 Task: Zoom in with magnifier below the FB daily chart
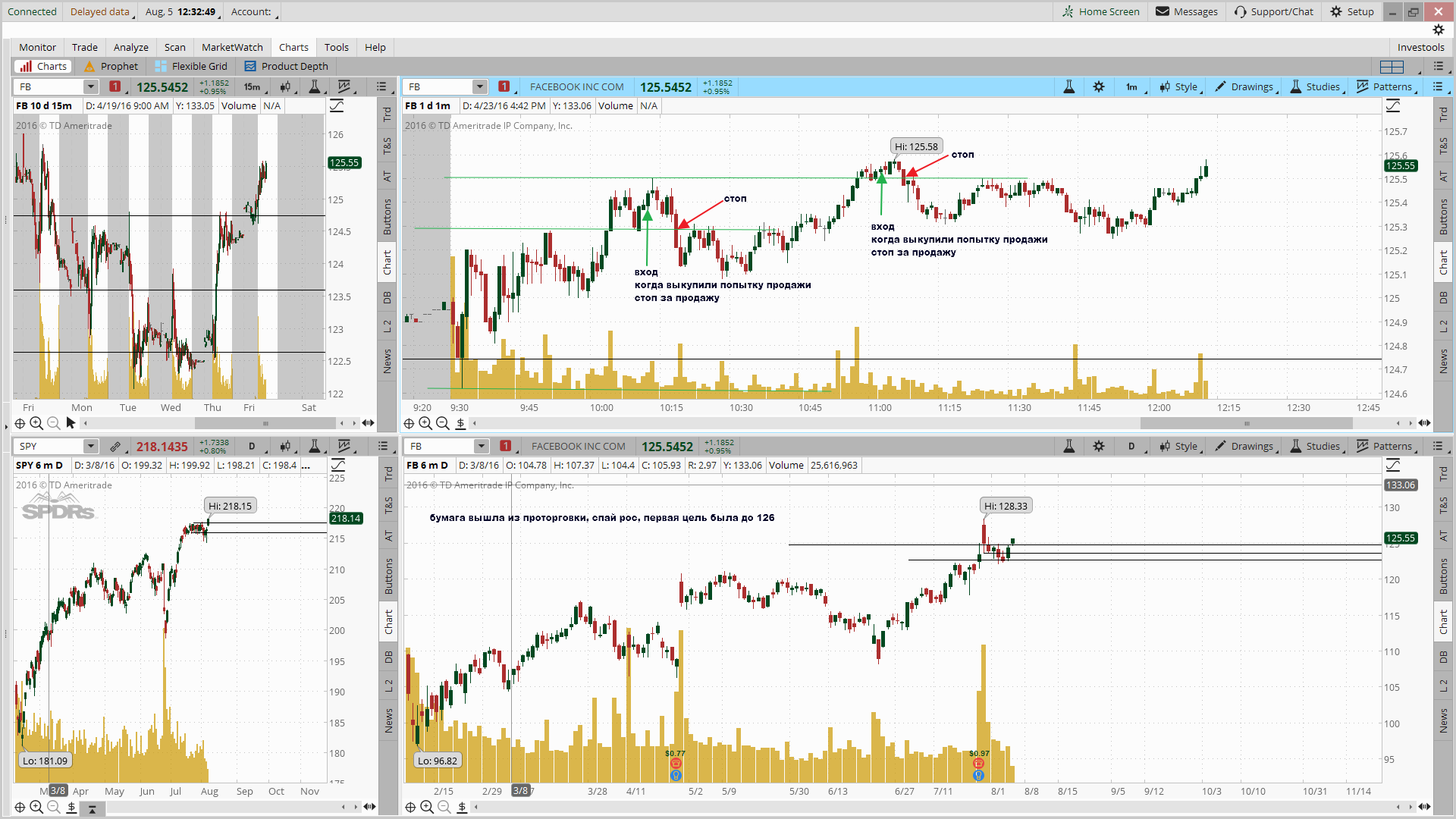click(427, 807)
